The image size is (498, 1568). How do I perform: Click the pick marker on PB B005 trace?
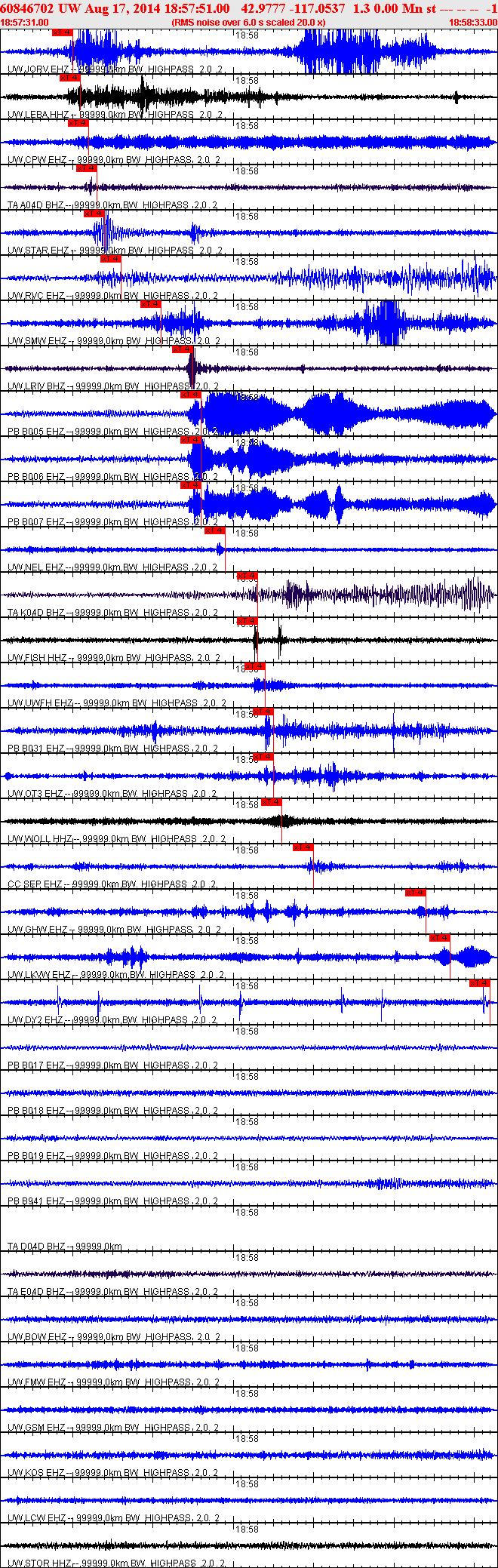point(191,395)
